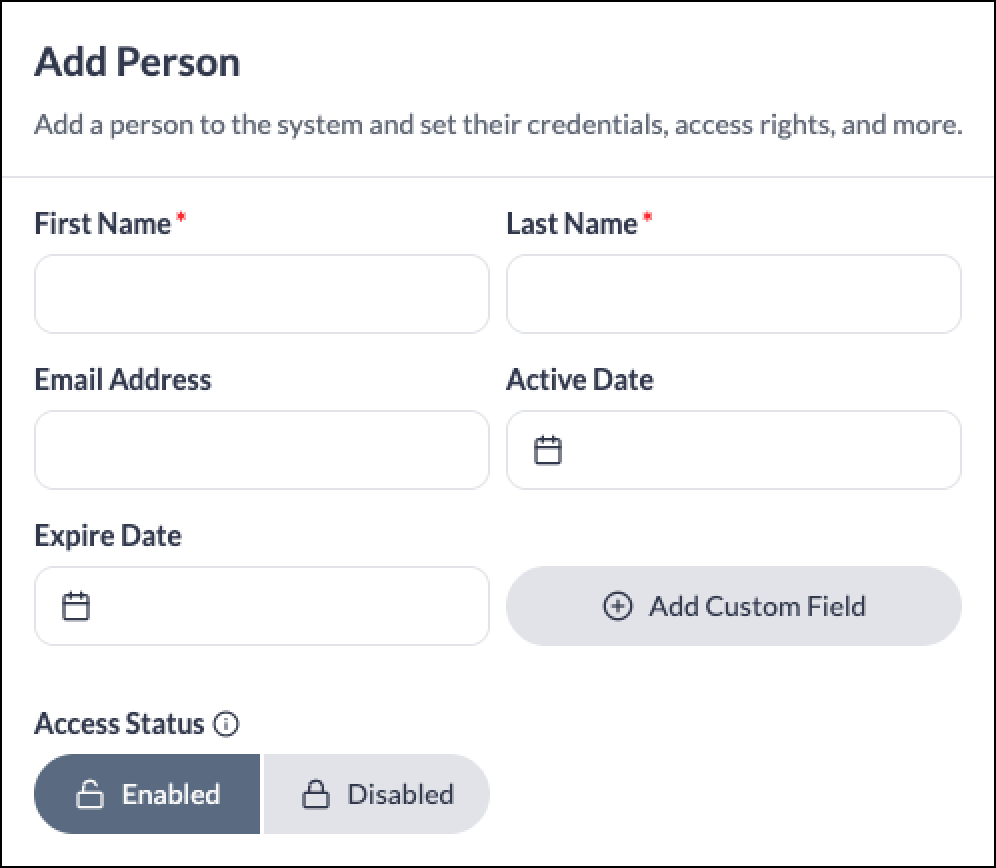Viewport: 996px width, 868px height.
Task: Click the calendar icon in Expire Date
Action: [x=76, y=606]
